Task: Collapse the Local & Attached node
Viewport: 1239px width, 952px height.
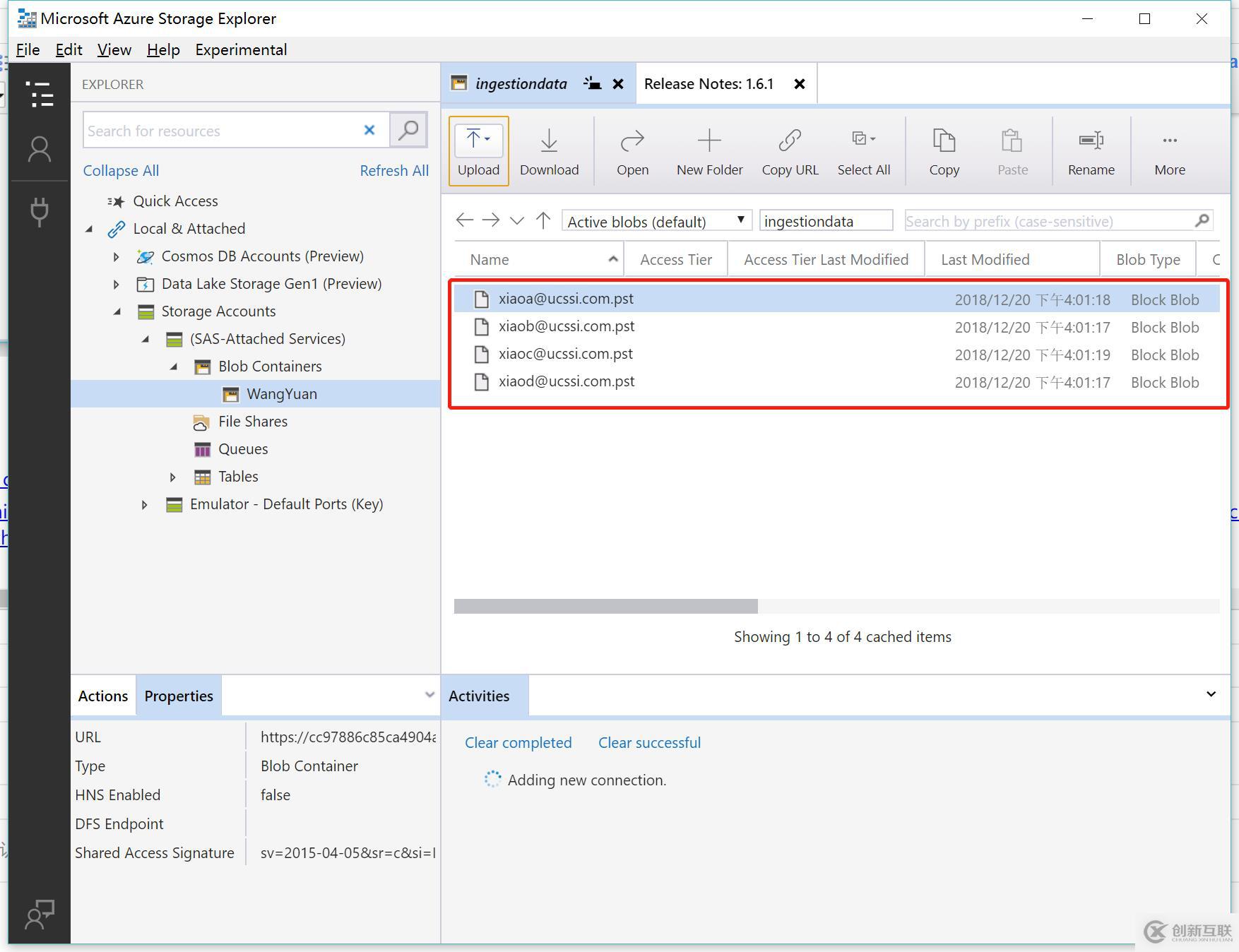Action: tap(89, 229)
